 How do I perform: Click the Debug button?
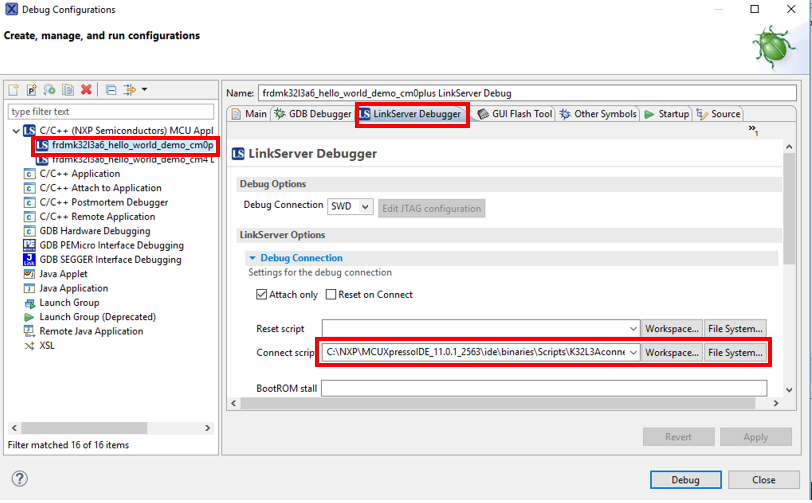click(x=686, y=480)
